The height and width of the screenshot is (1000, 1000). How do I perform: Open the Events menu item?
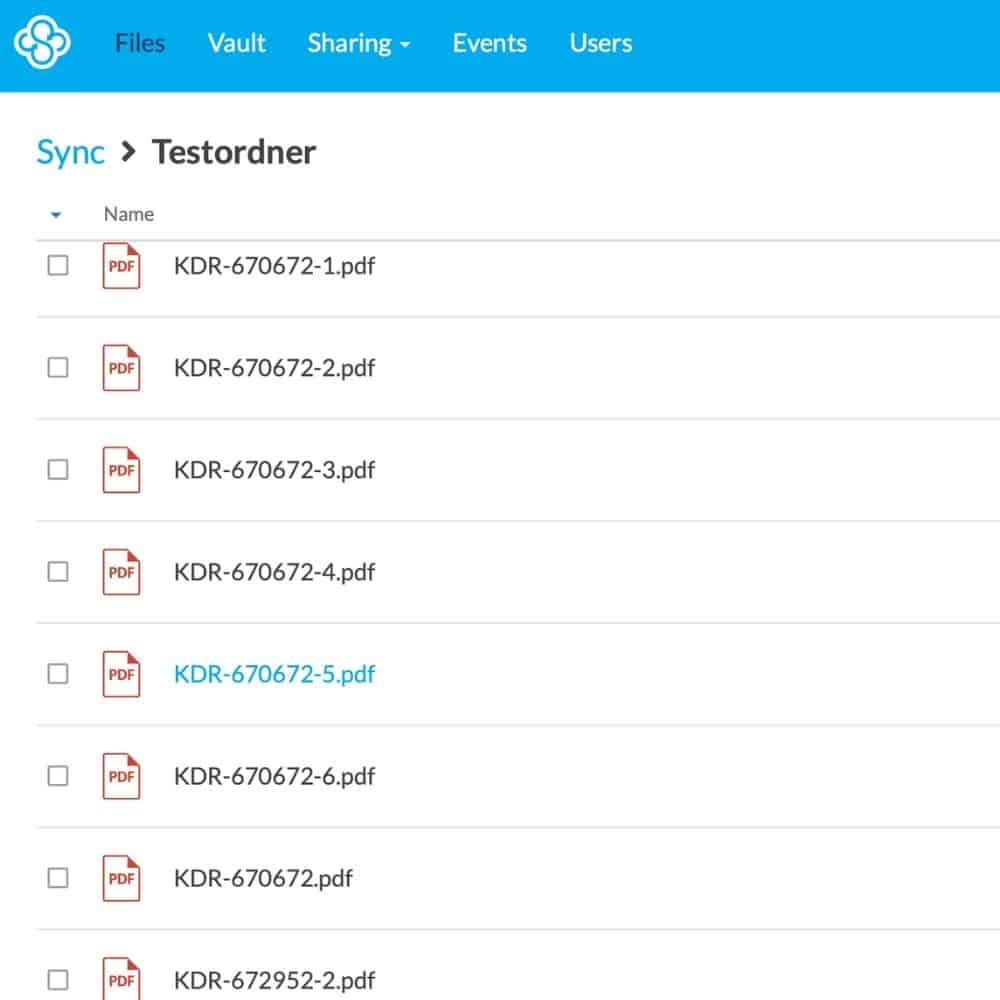tap(489, 43)
